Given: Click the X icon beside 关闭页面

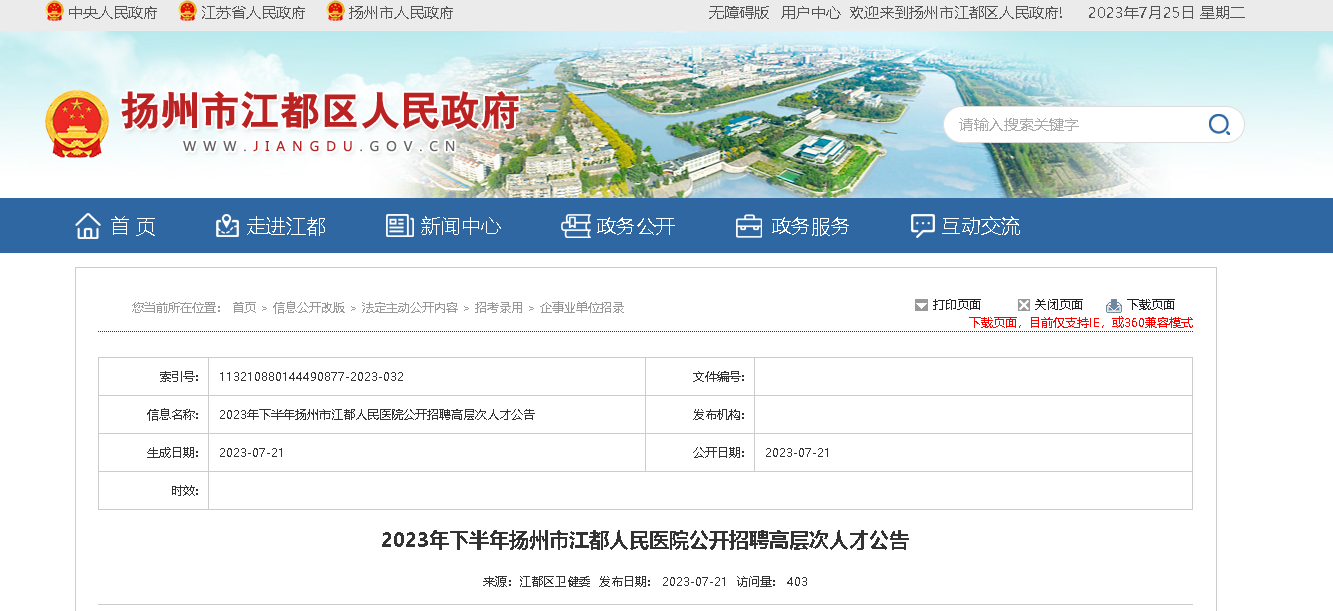Looking at the screenshot, I should [x=1023, y=305].
